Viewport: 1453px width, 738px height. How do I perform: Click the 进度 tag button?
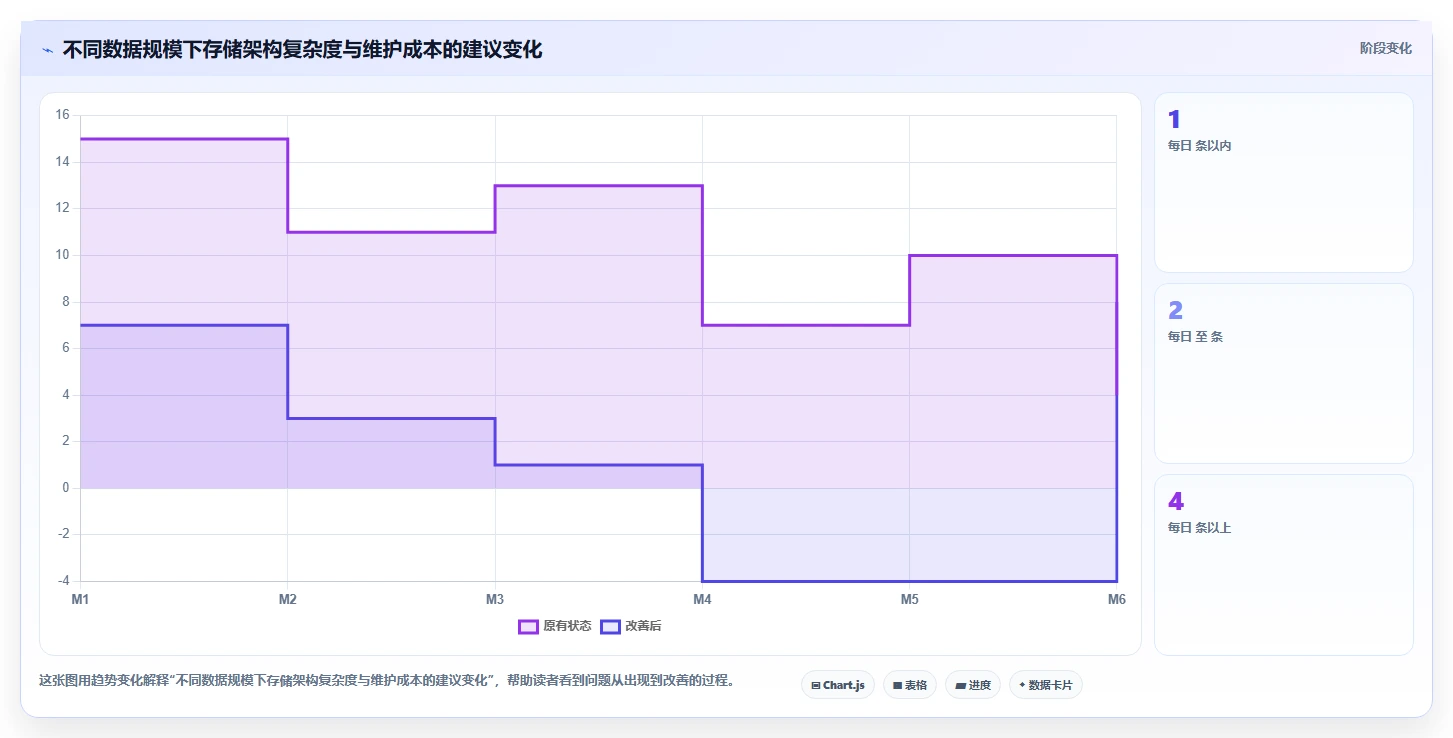tap(972, 685)
